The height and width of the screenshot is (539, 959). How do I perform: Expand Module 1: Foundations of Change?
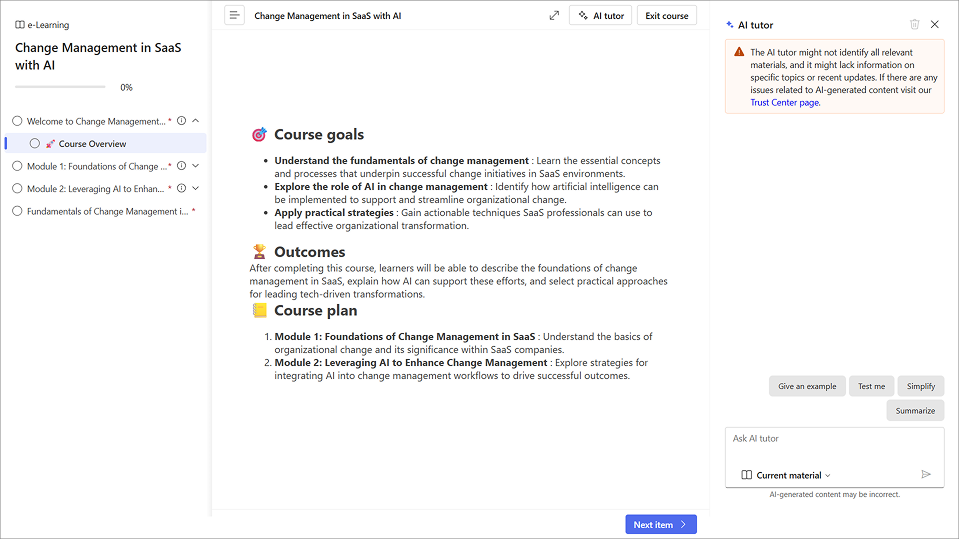click(x=196, y=166)
